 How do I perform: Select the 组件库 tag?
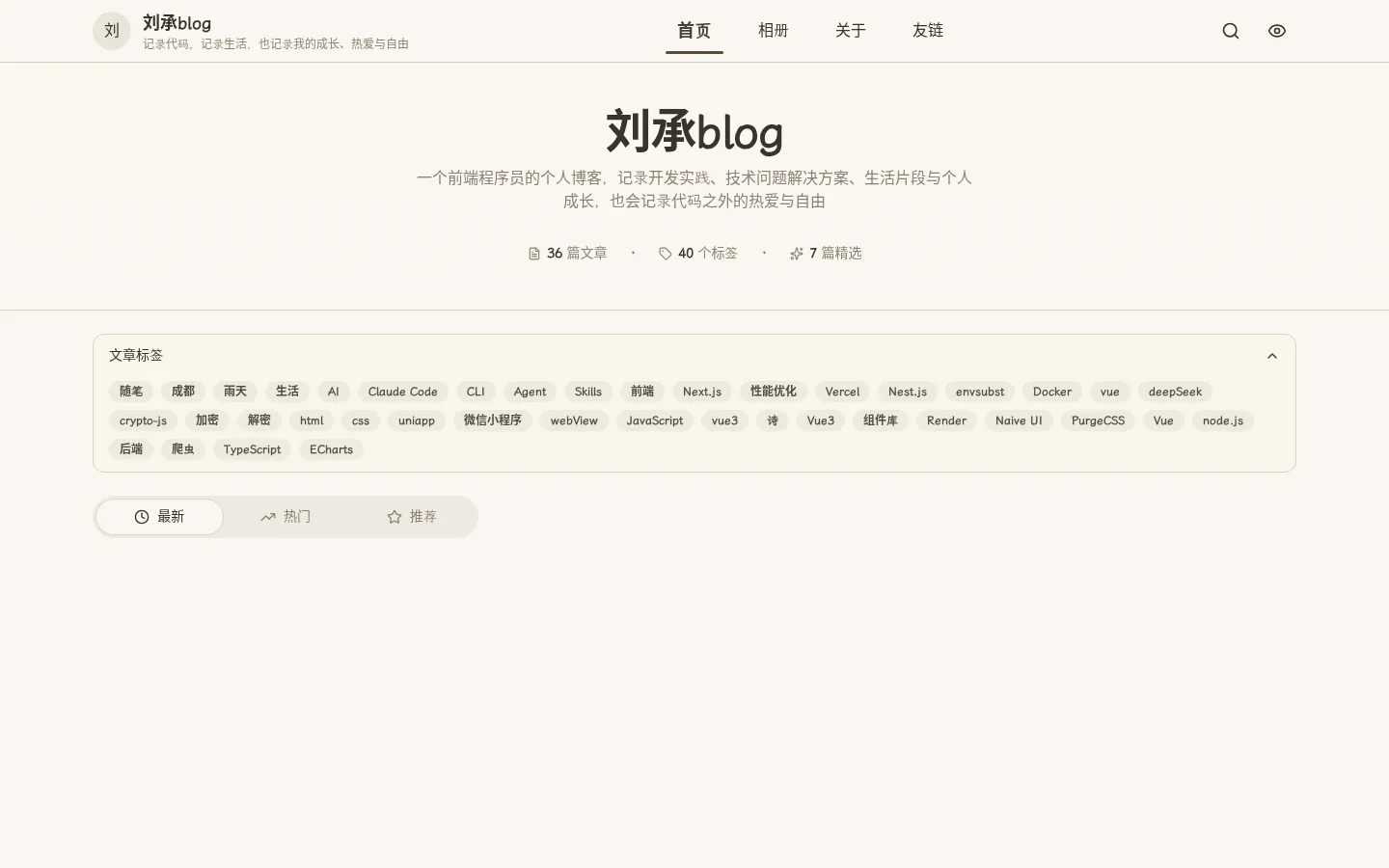pos(881,420)
